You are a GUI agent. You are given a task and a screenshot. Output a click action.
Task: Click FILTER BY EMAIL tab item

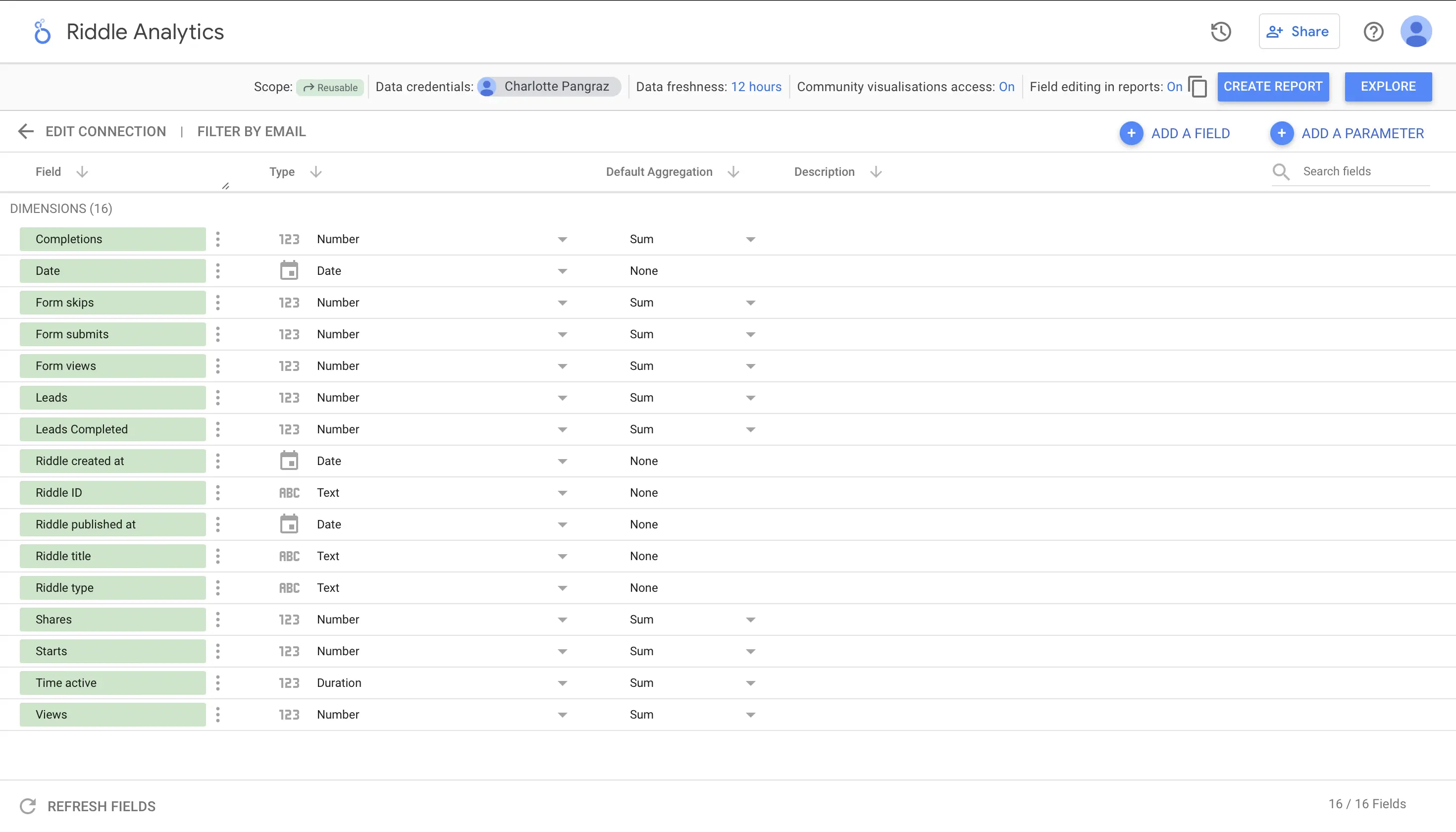[251, 131]
